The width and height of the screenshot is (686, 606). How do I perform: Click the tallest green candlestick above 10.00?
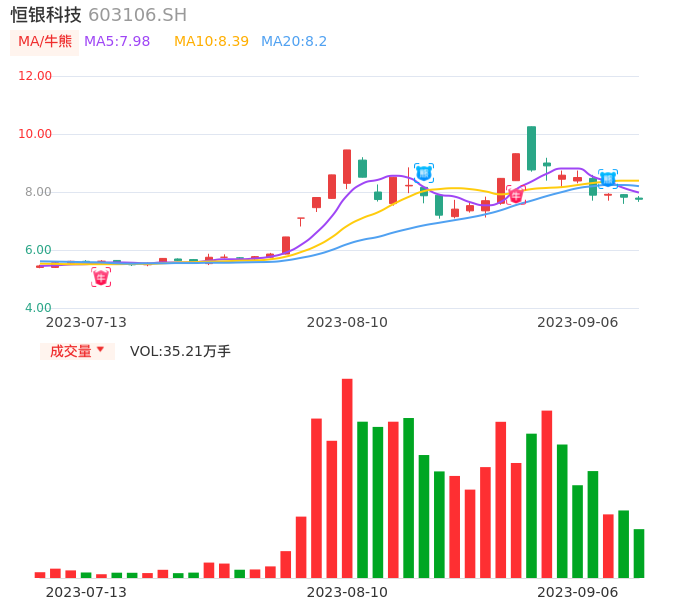click(532, 148)
